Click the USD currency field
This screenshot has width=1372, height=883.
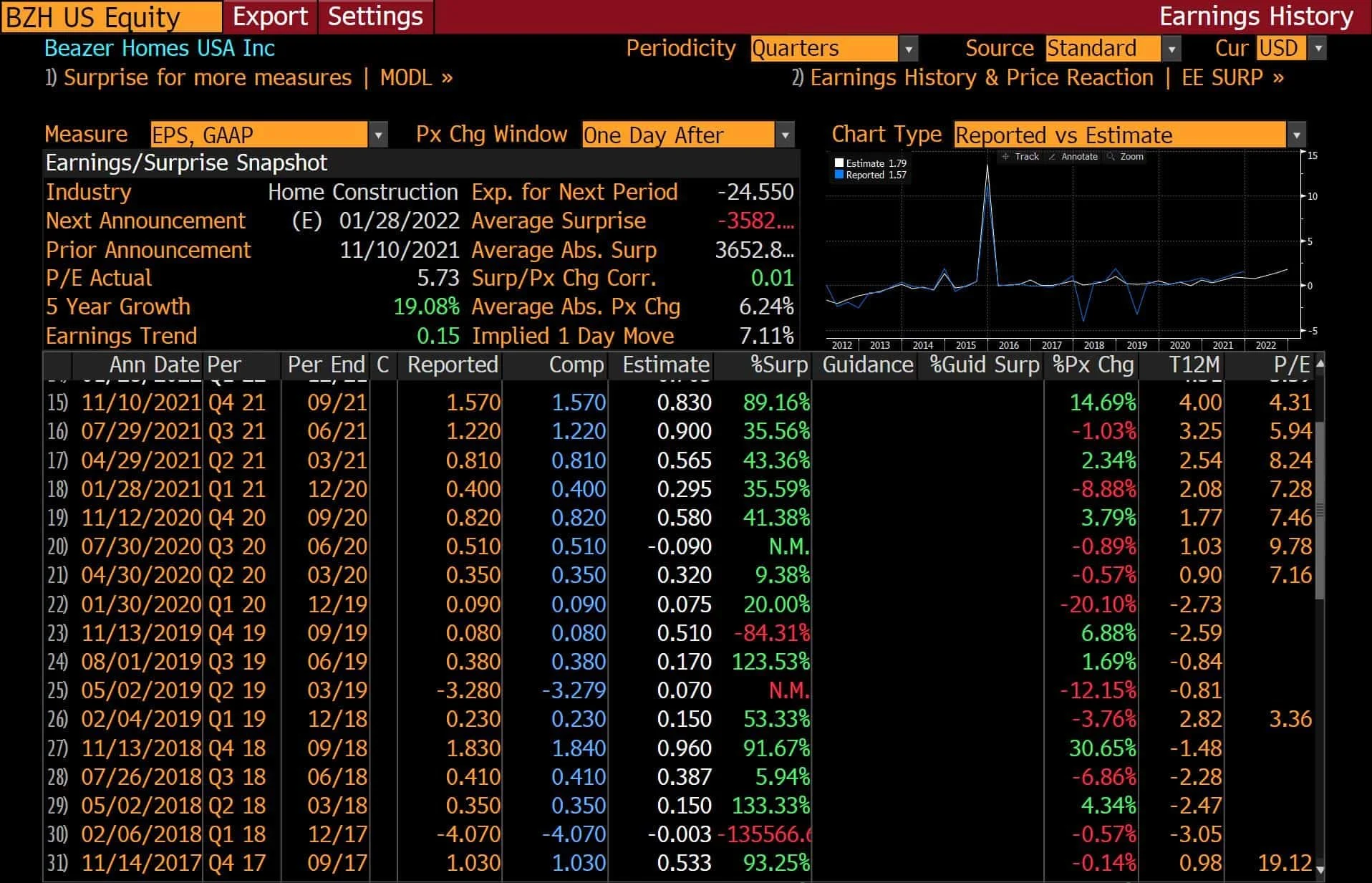tap(1282, 49)
